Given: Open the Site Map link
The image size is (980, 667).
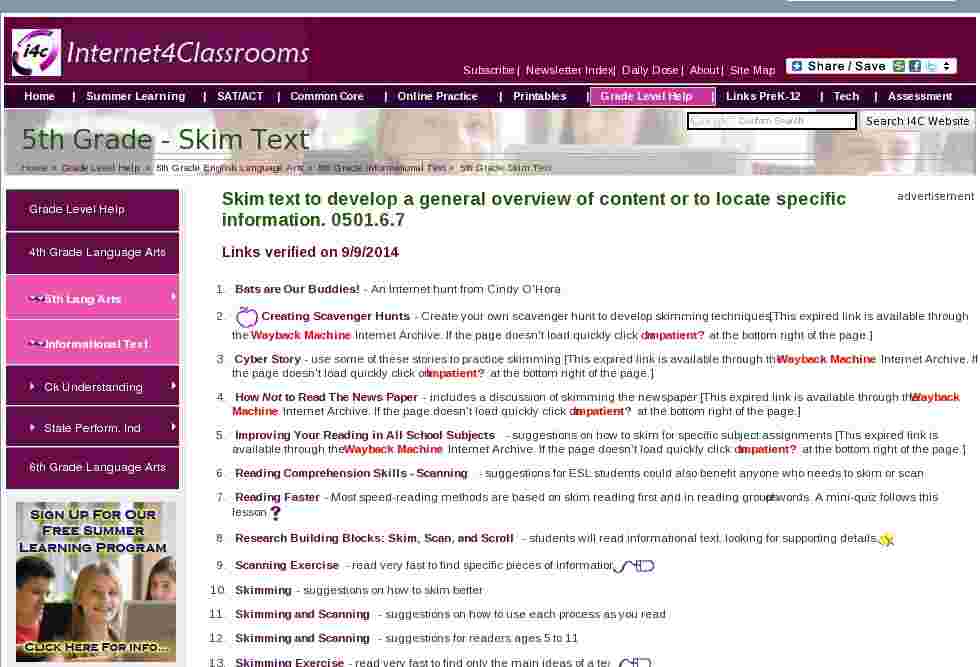Looking at the screenshot, I should coord(752,71).
